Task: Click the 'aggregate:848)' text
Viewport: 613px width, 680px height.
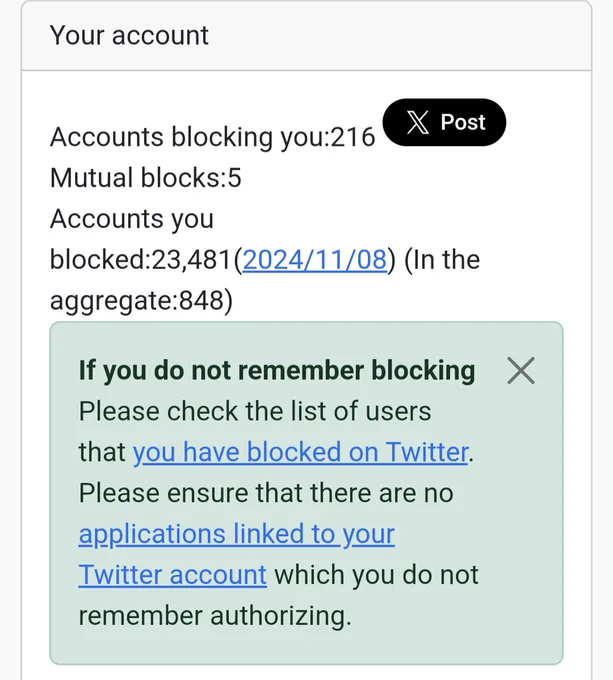Action: click(141, 301)
